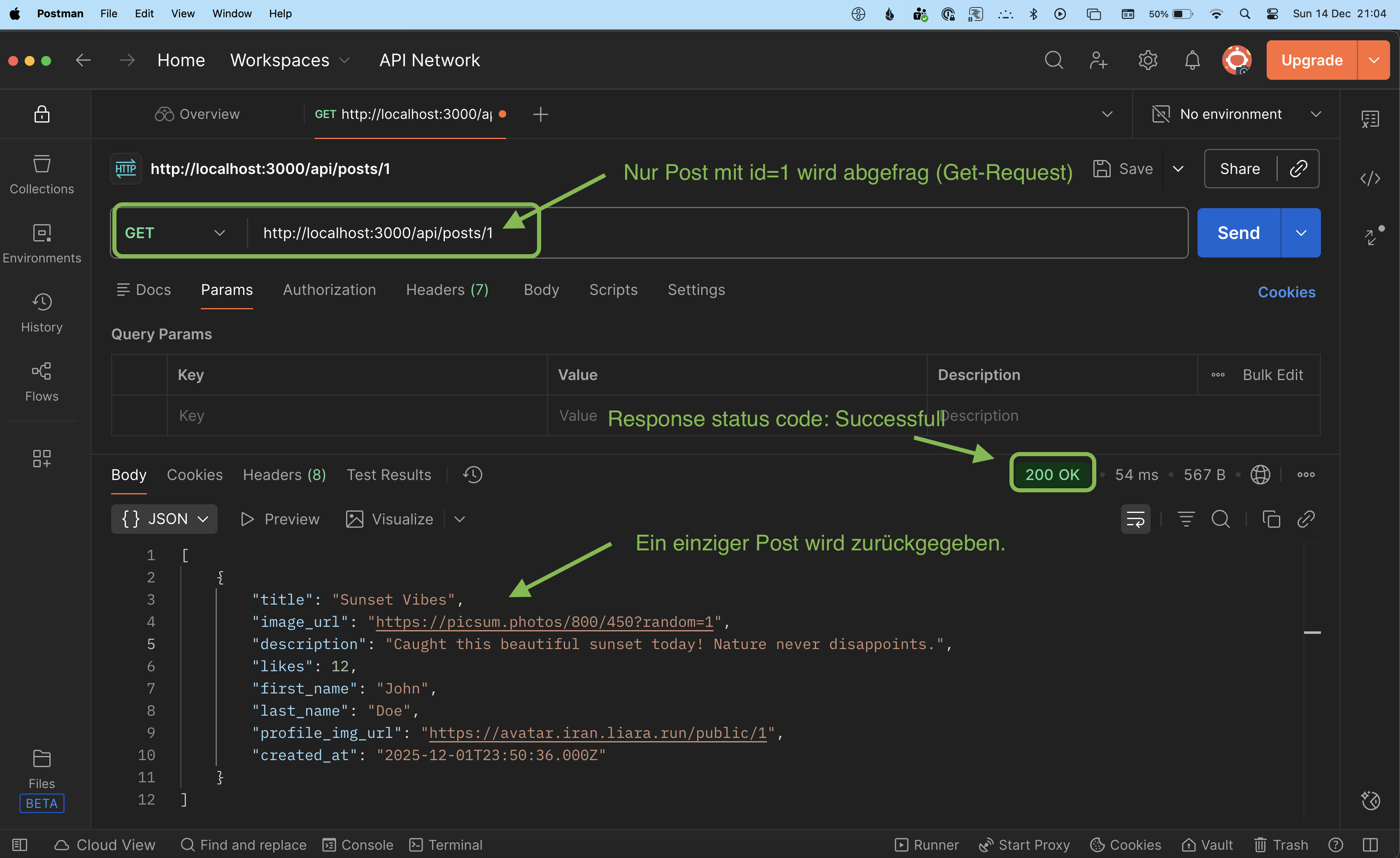Click the query param Key input field

pyautogui.click(x=357, y=416)
